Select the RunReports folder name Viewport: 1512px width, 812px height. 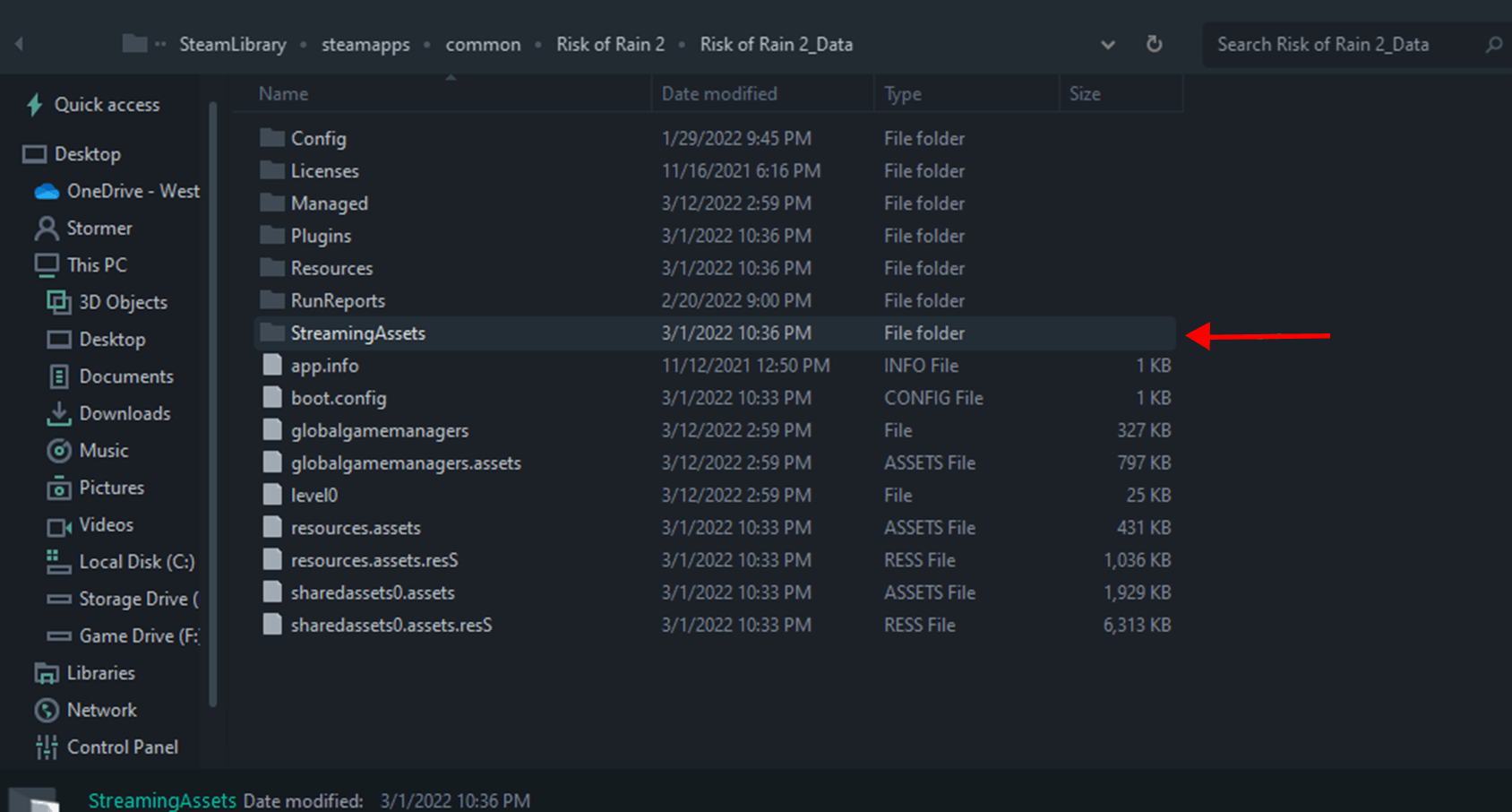coord(338,300)
